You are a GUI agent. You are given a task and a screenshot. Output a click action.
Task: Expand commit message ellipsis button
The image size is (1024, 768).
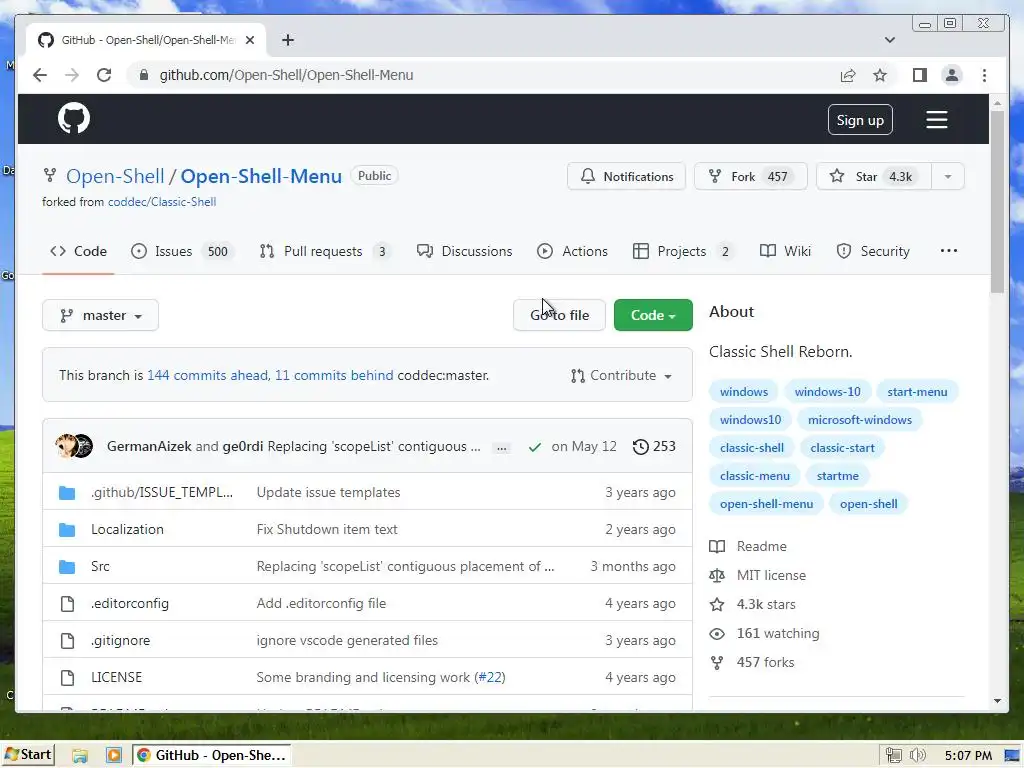click(502, 448)
